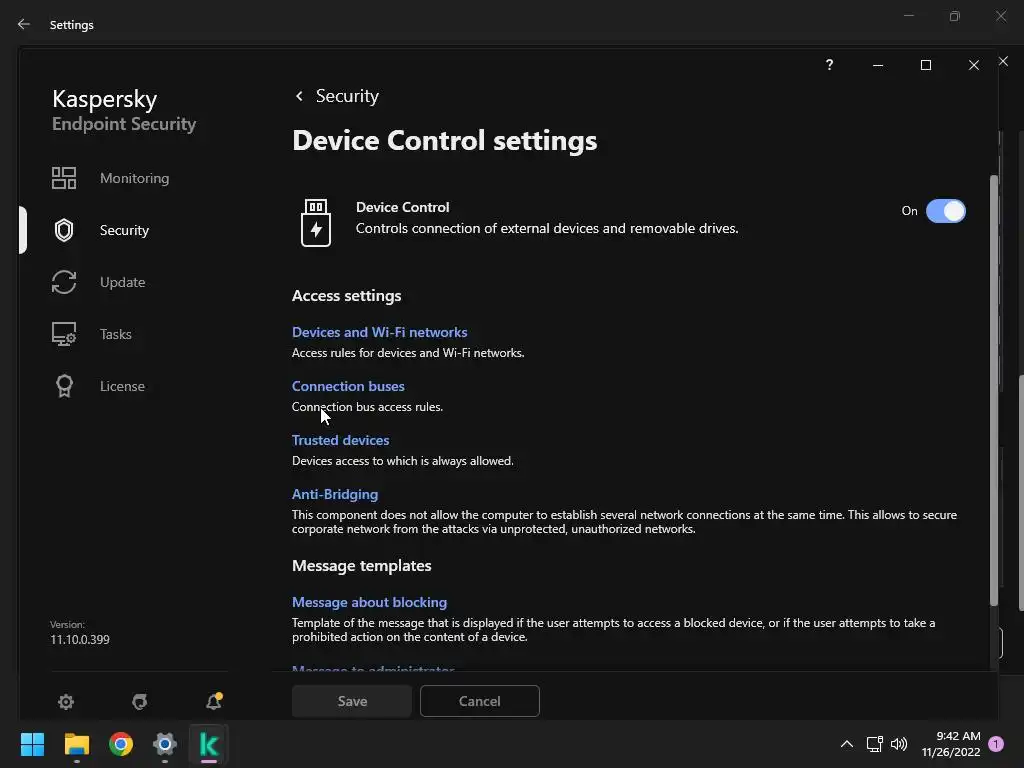Open notification center badge
Image resolution: width=1024 pixels, height=768 pixels.
click(x=996, y=744)
